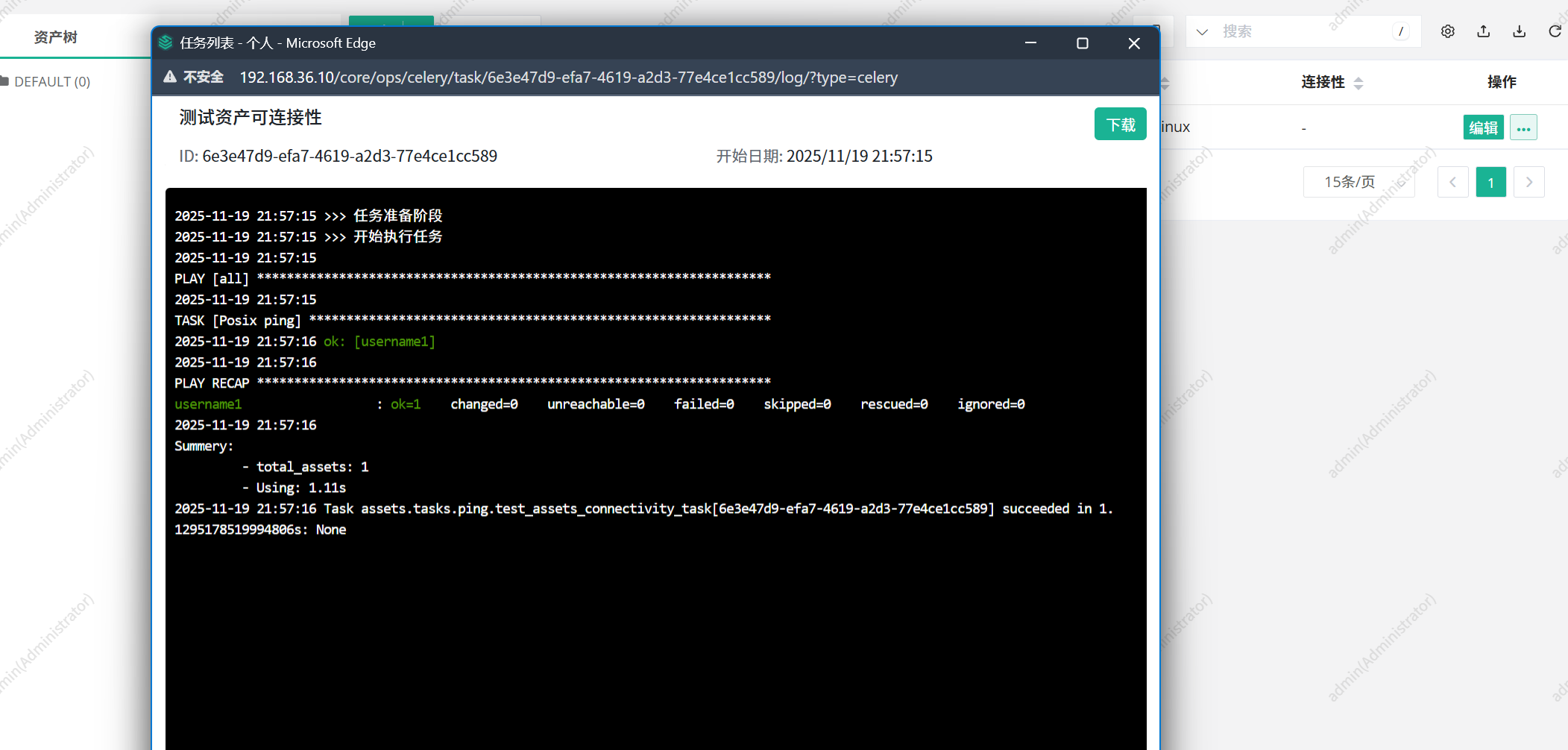Click the Edge tab favicon
This screenshot has width=1568, height=750.
pyautogui.click(x=166, y=42)
